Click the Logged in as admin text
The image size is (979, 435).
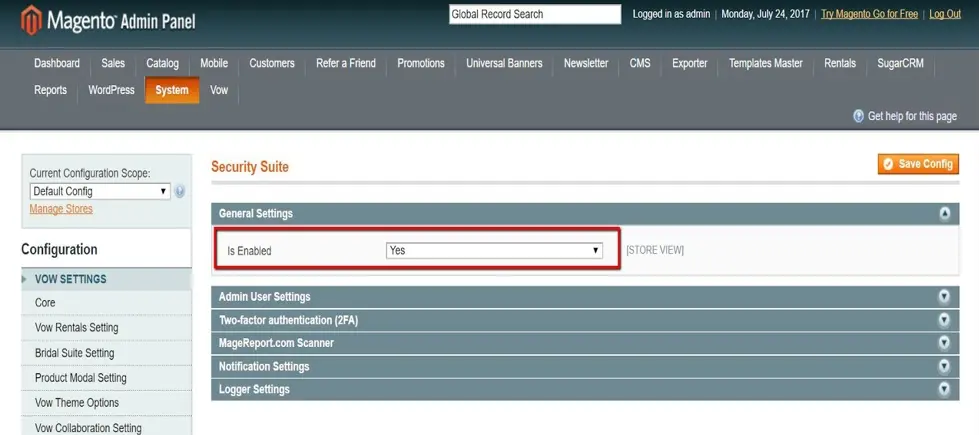671,14
